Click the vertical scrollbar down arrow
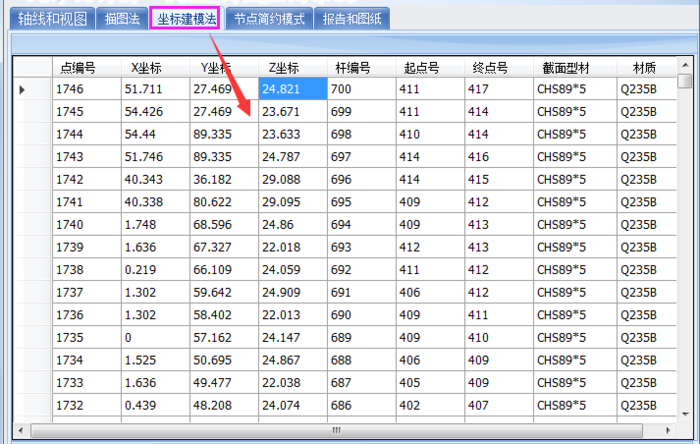The height and width of the screenshot is (444, 700). pos(685,414)
